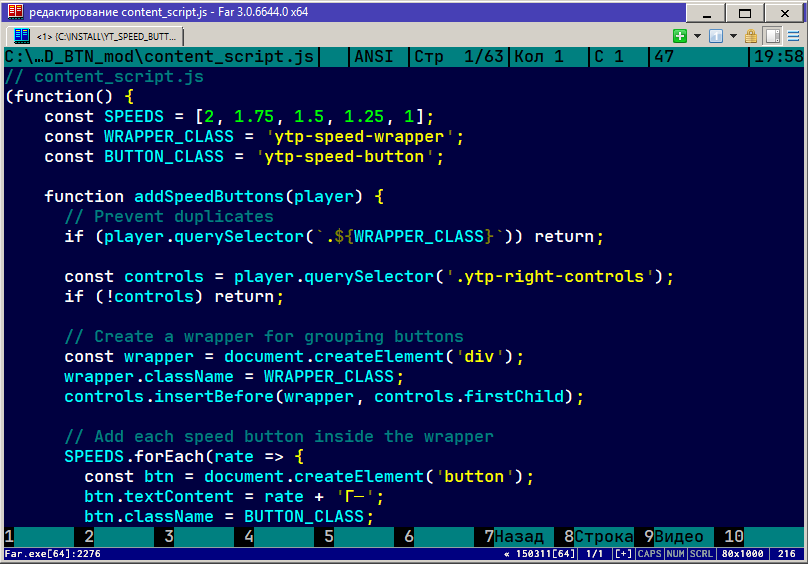Click the file path content_script.js in header

click(159, 56)
